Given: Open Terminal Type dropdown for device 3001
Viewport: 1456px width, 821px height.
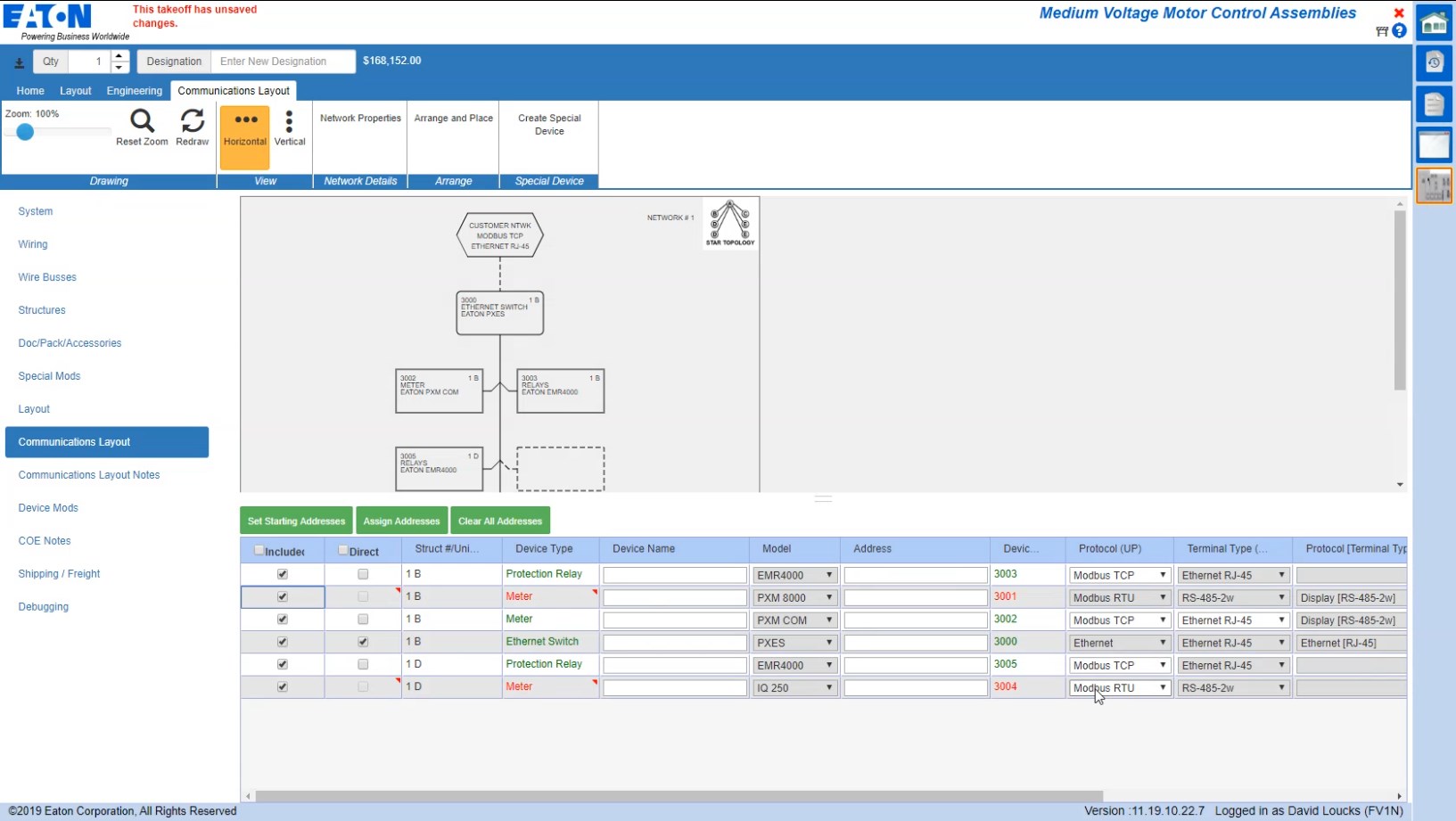Looking at the screenshot, I should pos(1233,597).
